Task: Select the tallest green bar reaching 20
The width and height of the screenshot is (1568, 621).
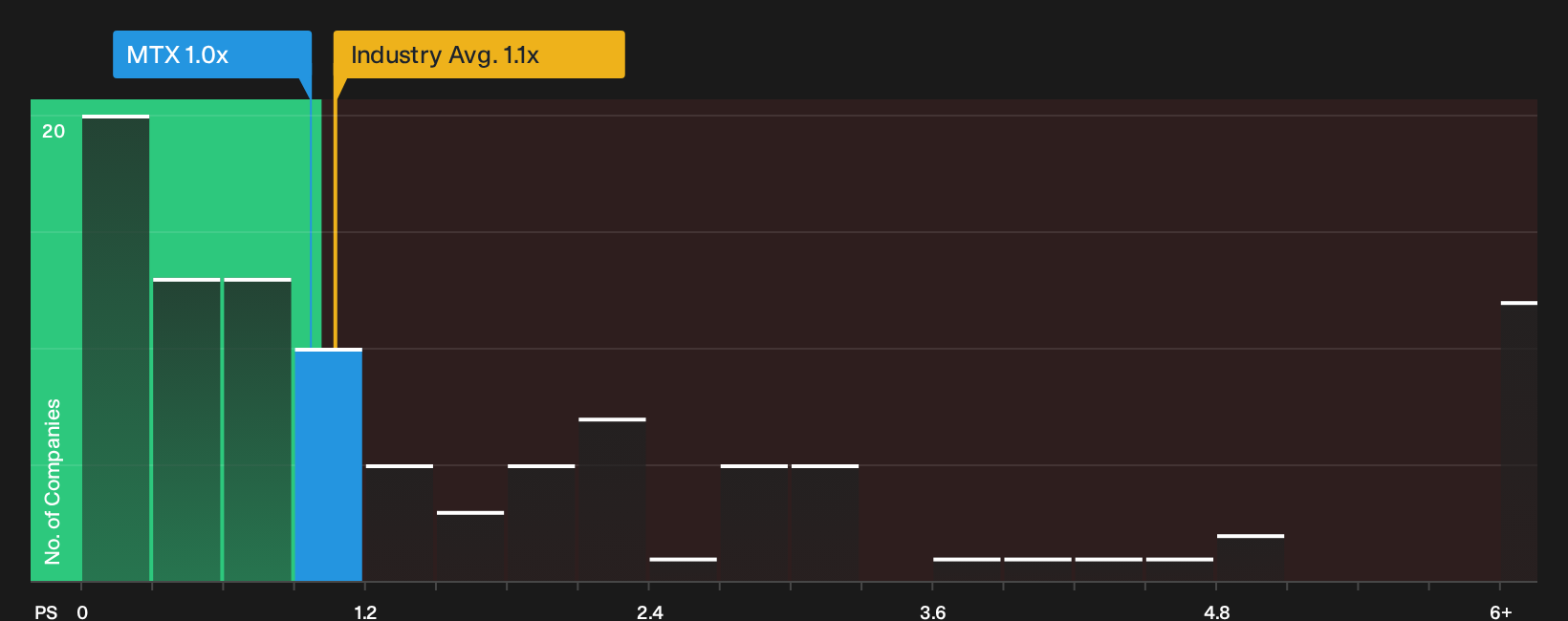Action: coord(116,349)
